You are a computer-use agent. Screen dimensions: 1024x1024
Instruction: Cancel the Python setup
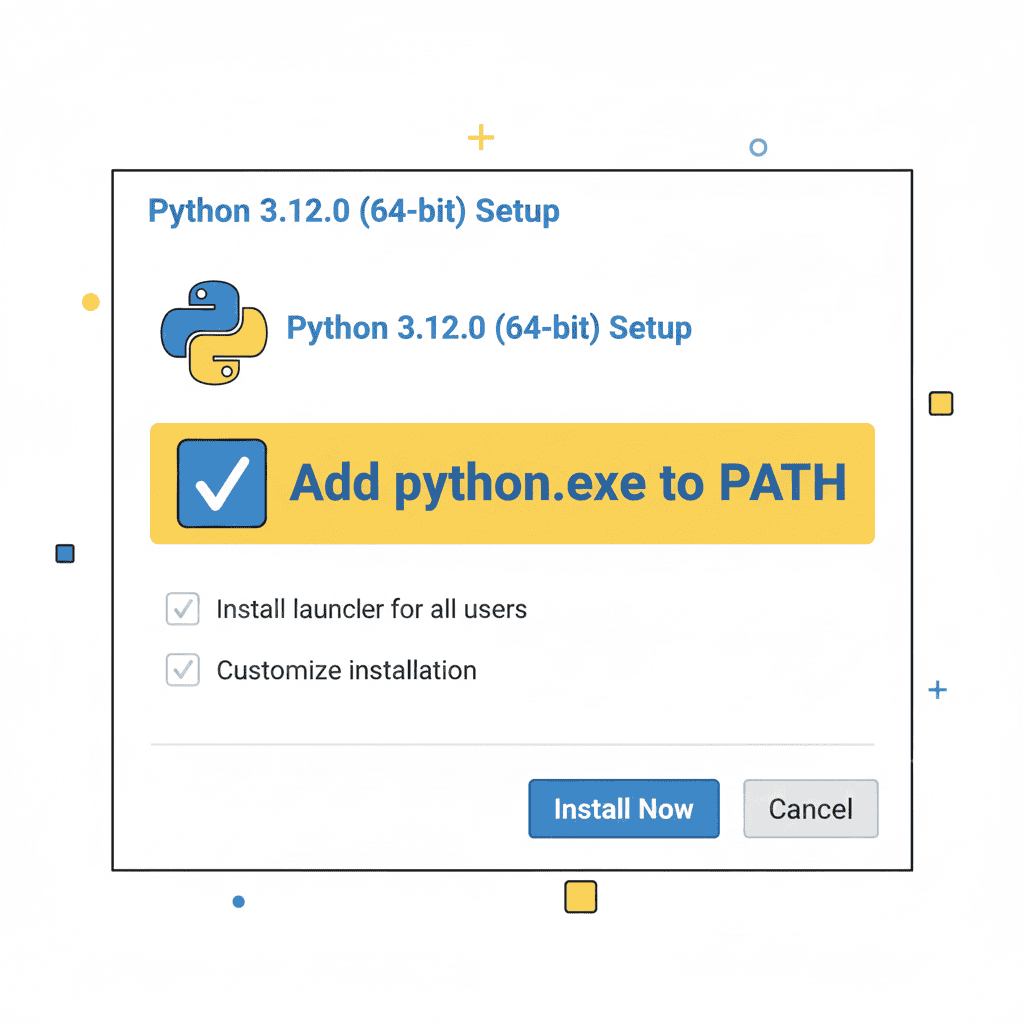[810, 809]
